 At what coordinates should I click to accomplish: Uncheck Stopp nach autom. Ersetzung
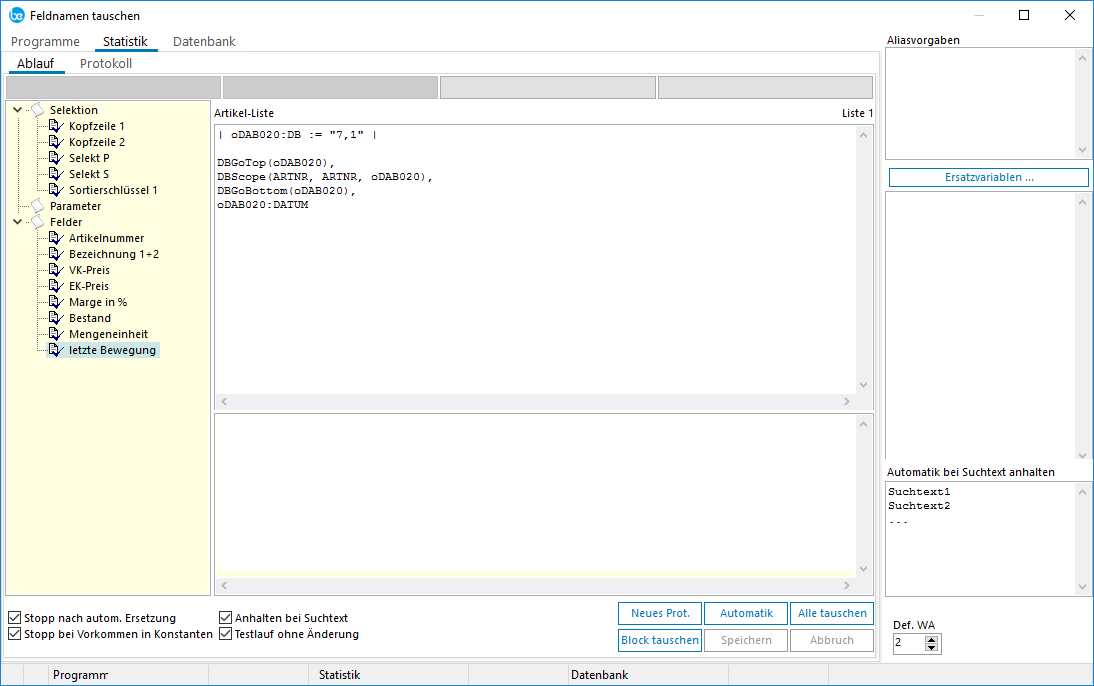(x=15, y=618)
